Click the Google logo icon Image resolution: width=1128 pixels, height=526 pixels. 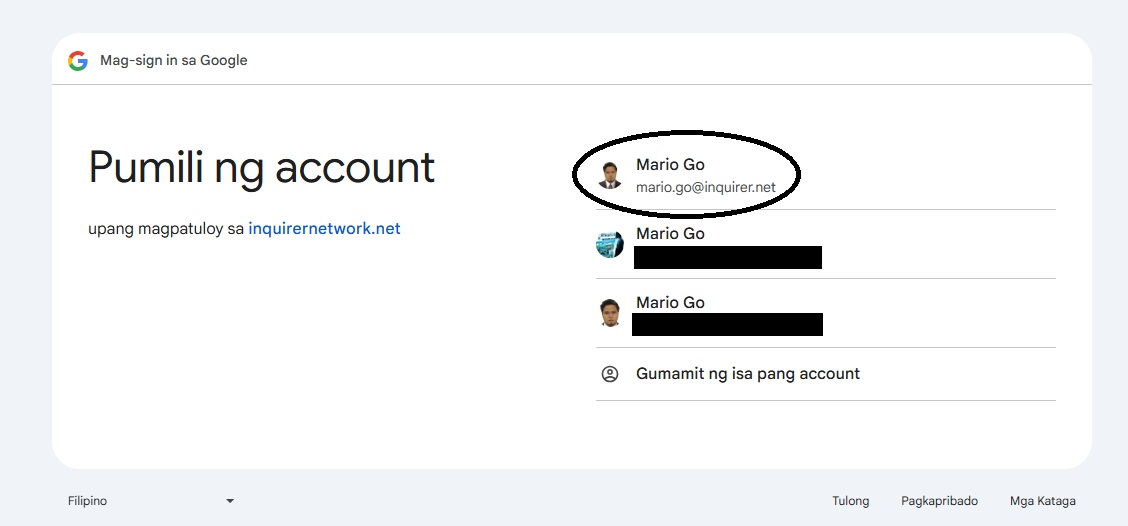[x=78, y=60]
